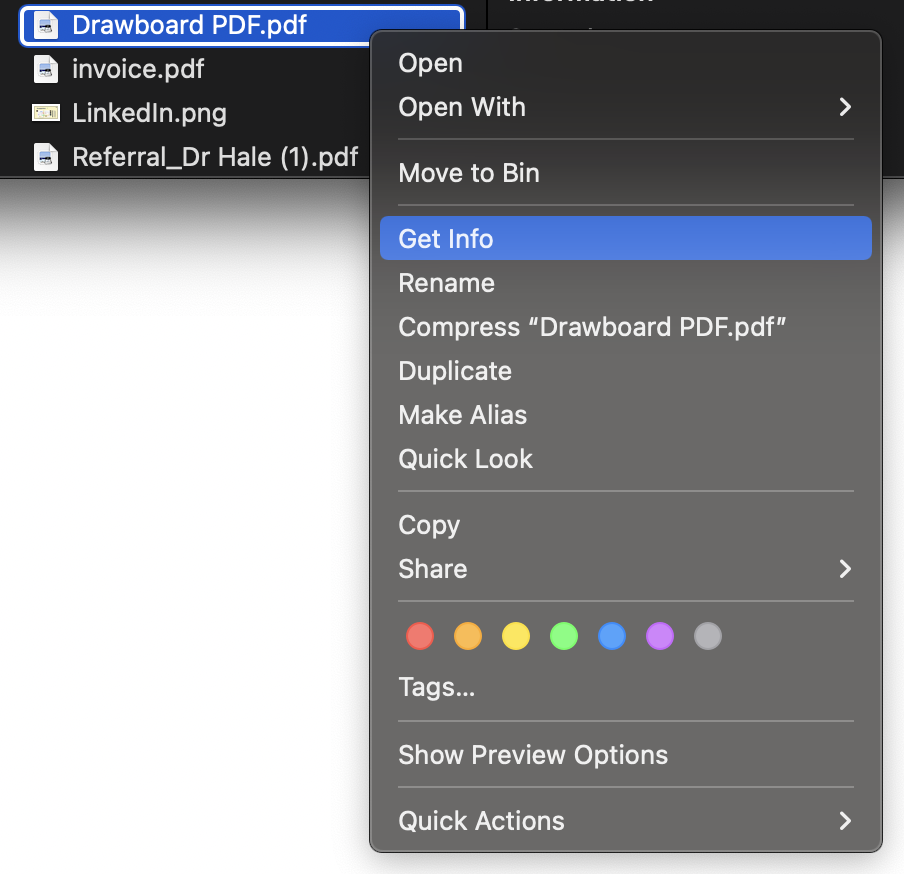Select Rename from the menu
The width and height of the screenshot is (904, 874).
[x=446, y=283]
